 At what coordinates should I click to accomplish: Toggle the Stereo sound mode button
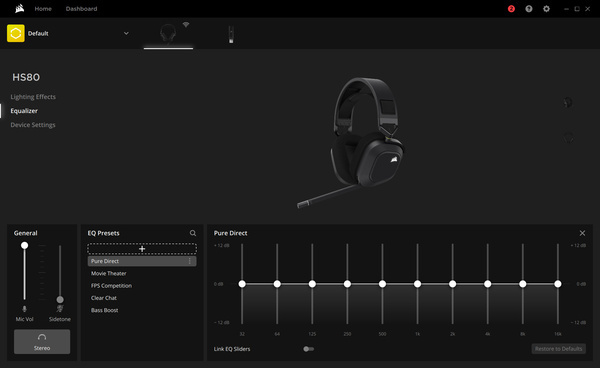coord(42,342)
